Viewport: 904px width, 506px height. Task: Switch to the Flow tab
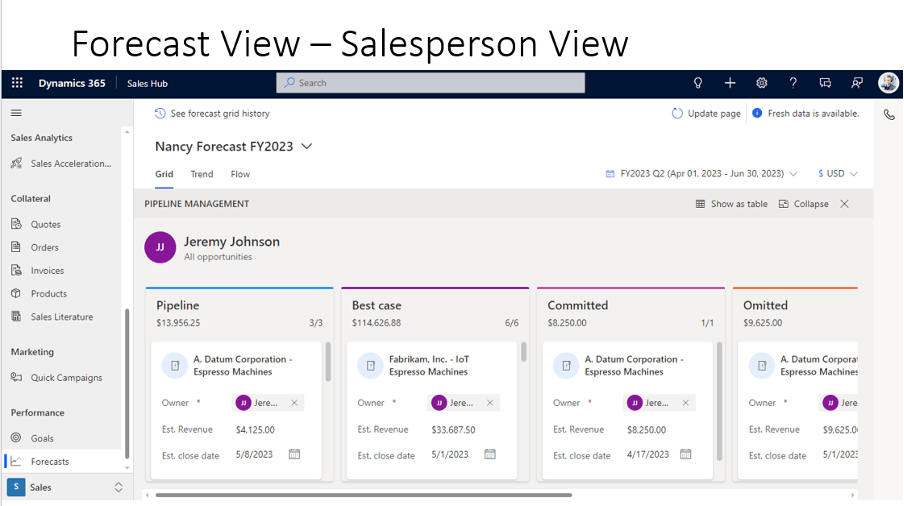(x=240, y=174)
